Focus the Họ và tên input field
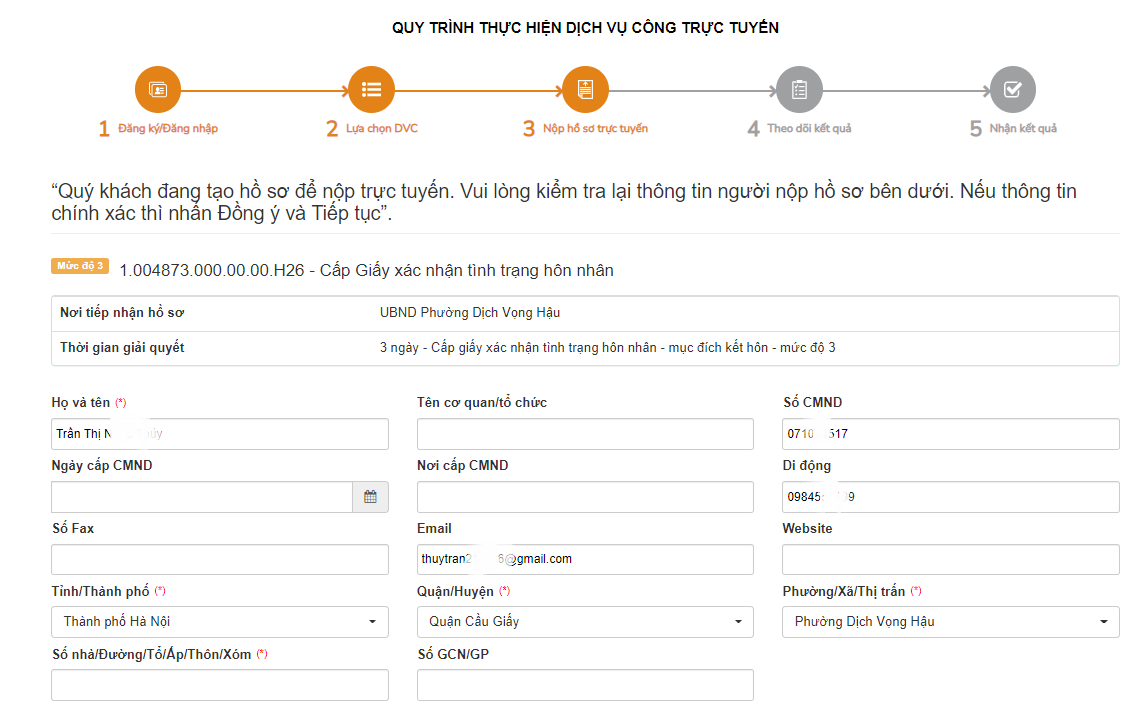 (219, 434)
